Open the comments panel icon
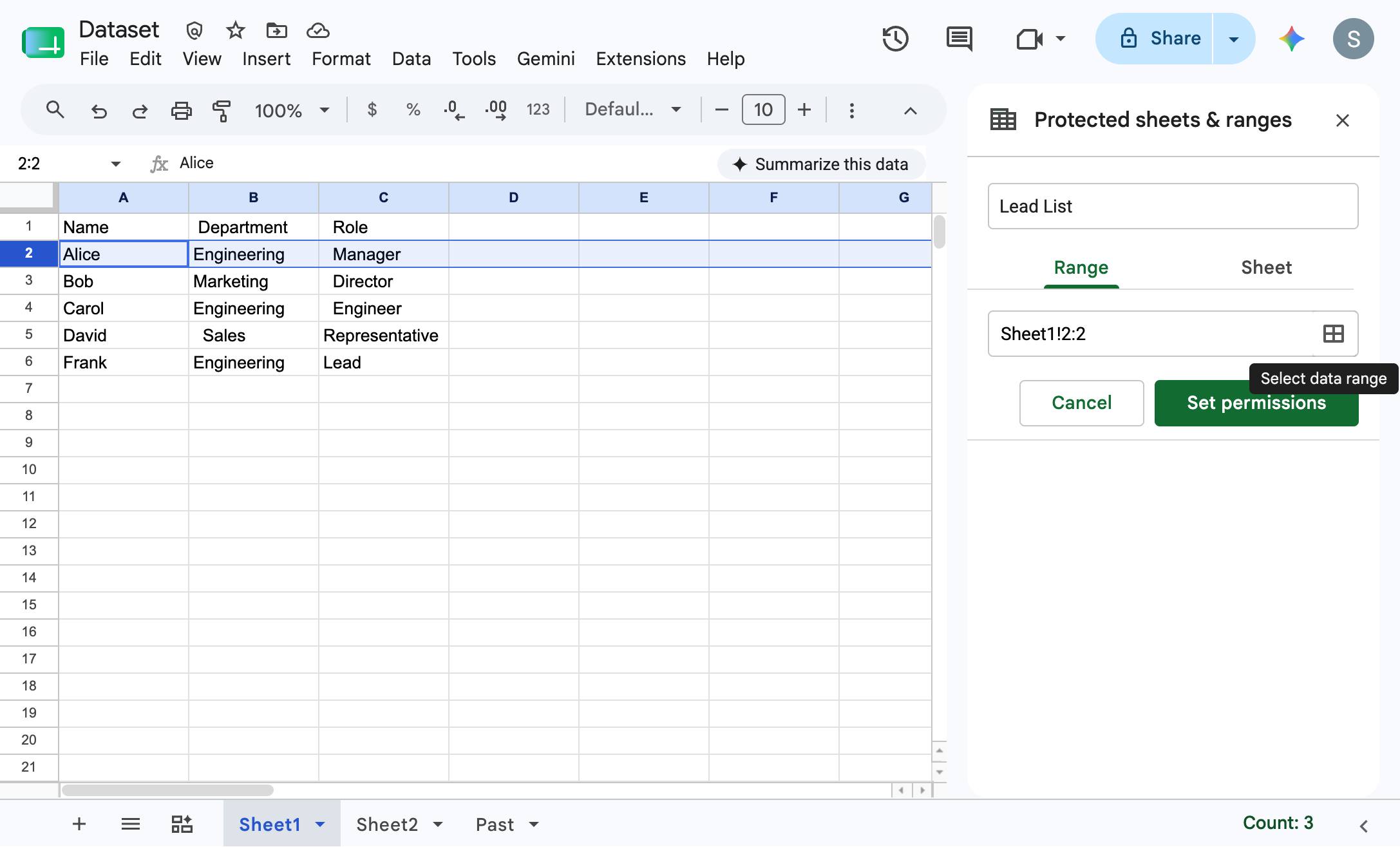1400x847 pixels. click(960, 39)
